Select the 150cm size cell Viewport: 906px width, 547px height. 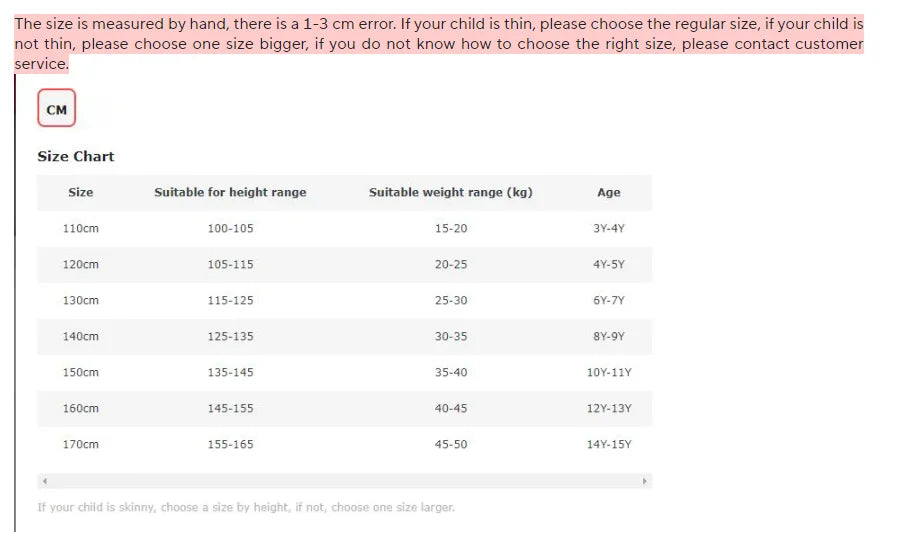click(x=81, y=372)
